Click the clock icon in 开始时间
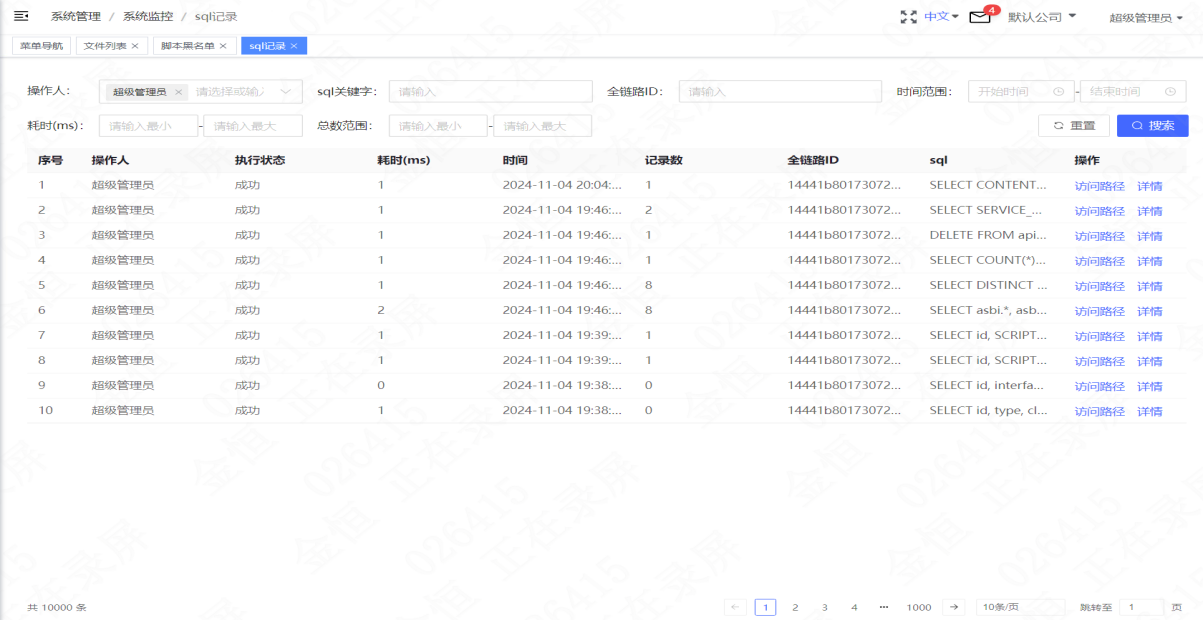Viewport: 1203px width, 620px height. [1059, 92]
